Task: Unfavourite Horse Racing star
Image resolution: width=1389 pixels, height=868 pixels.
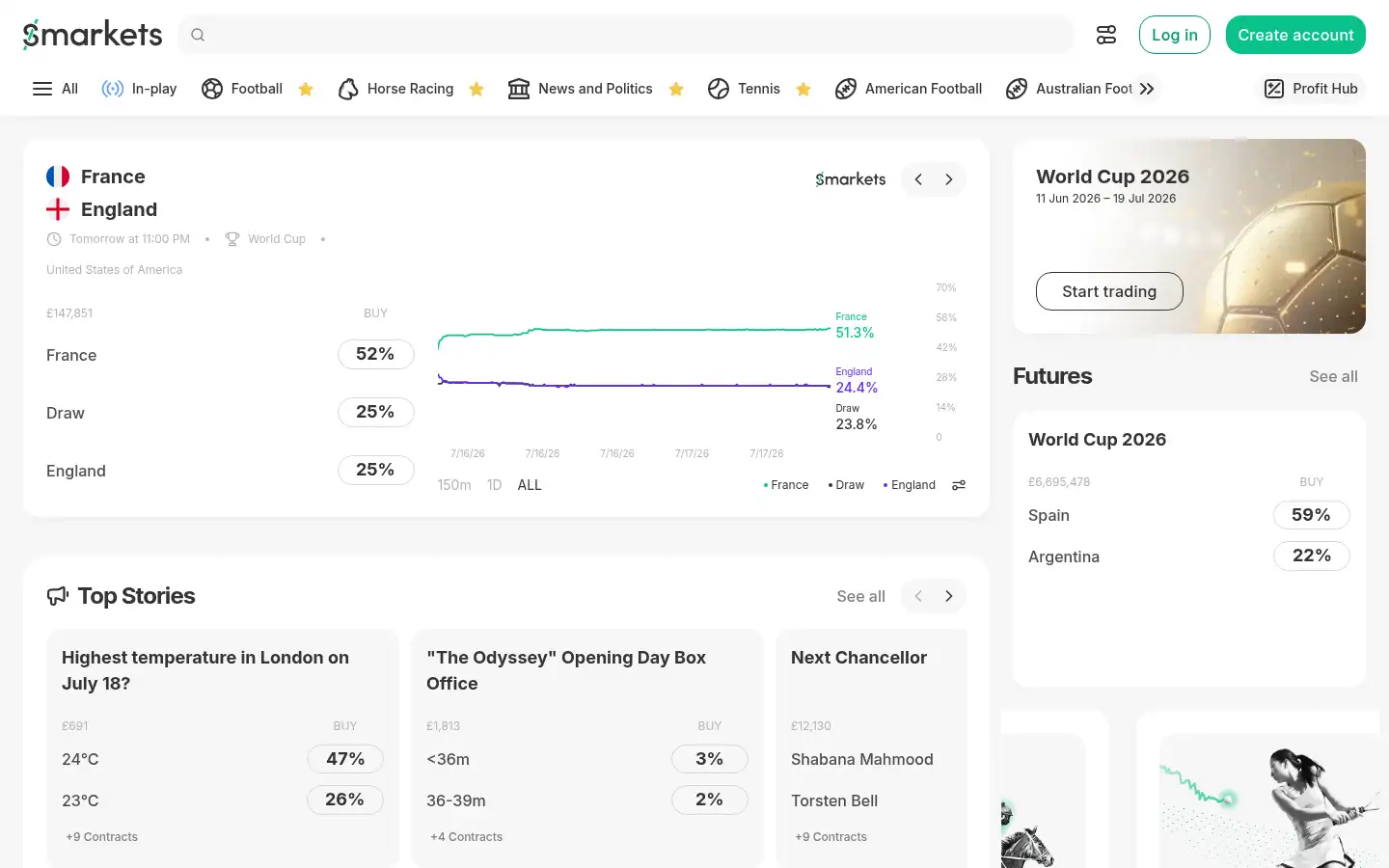Action: pos(477,89)
